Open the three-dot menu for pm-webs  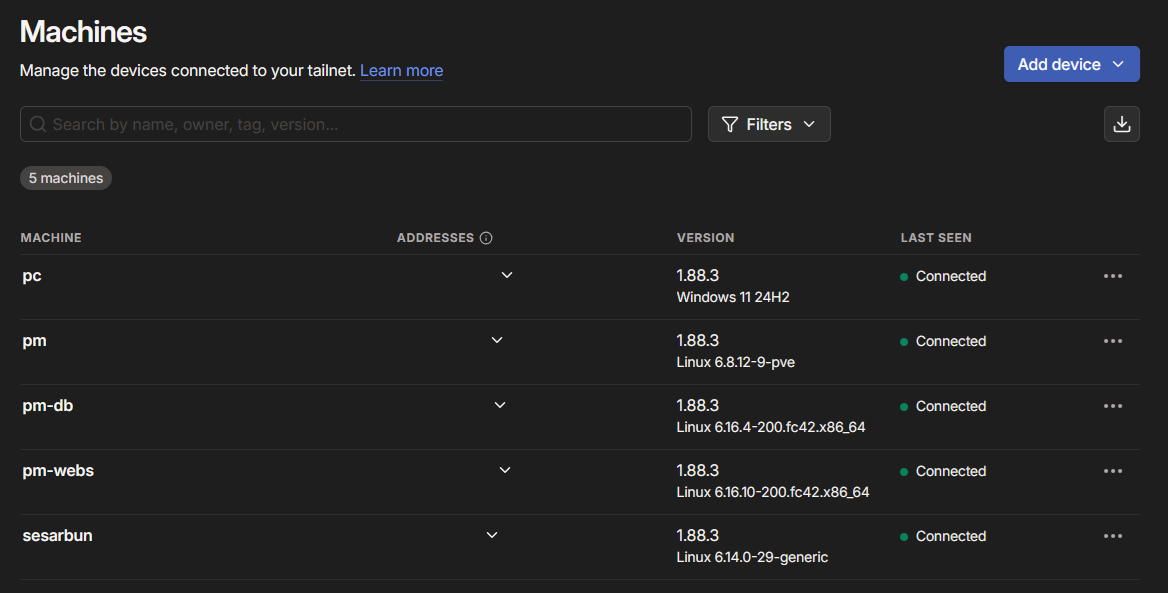tap(1112, 471)
